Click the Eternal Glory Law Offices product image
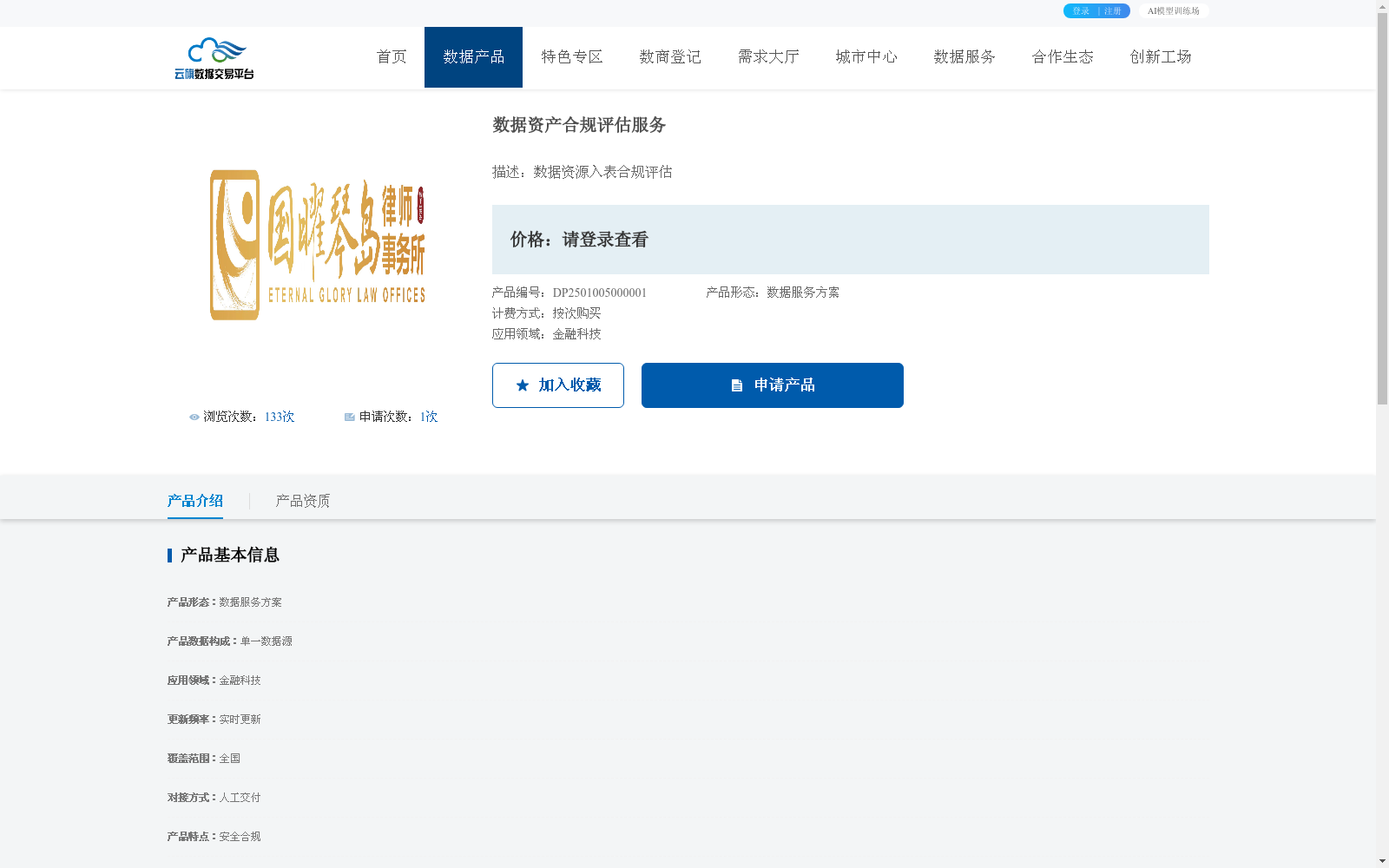Image resolution: width=1389 pixels, height=868 pixels. pos(317,246)
